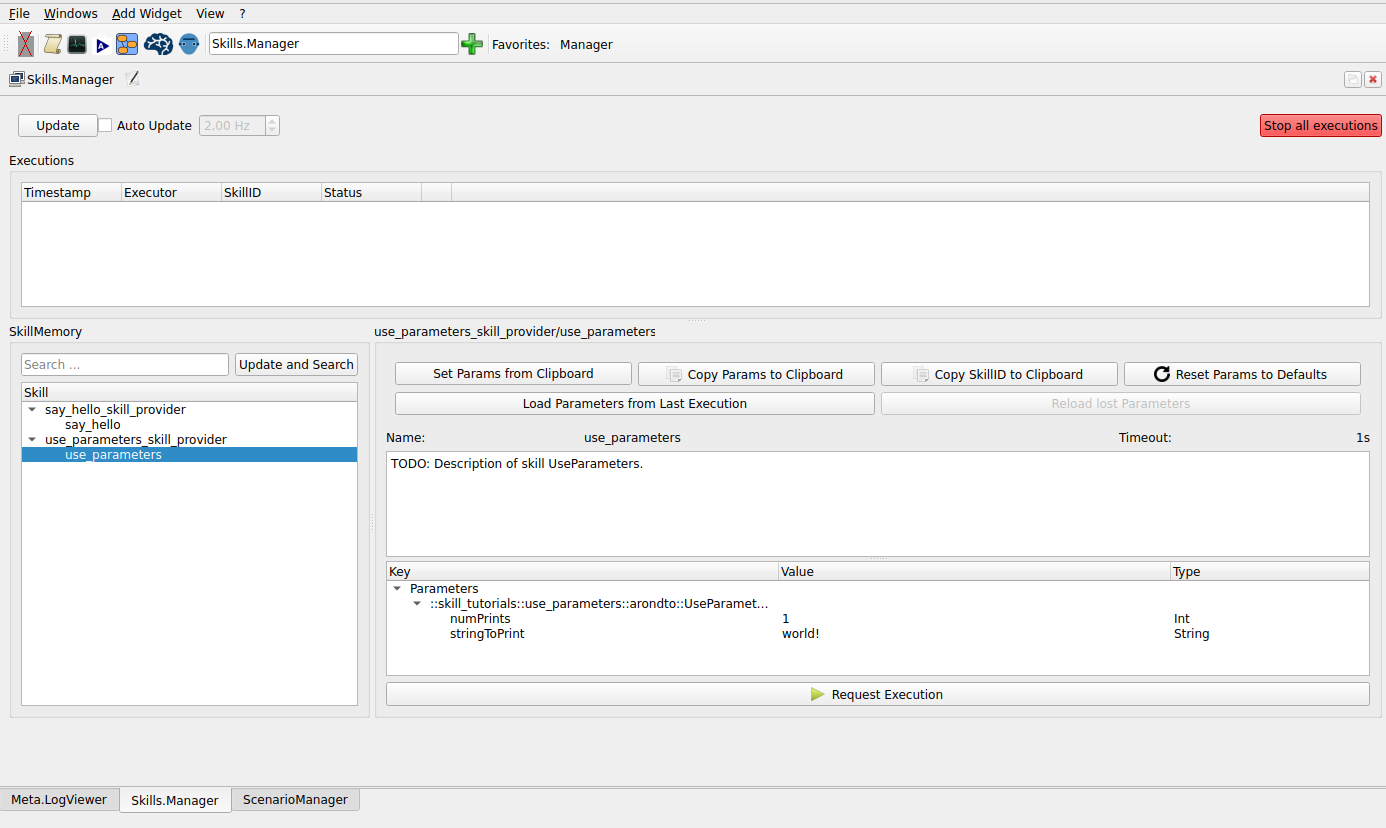Click the robot head icon on toolbar
Viewport: 1386px width, 828px height.
point(188,44)
